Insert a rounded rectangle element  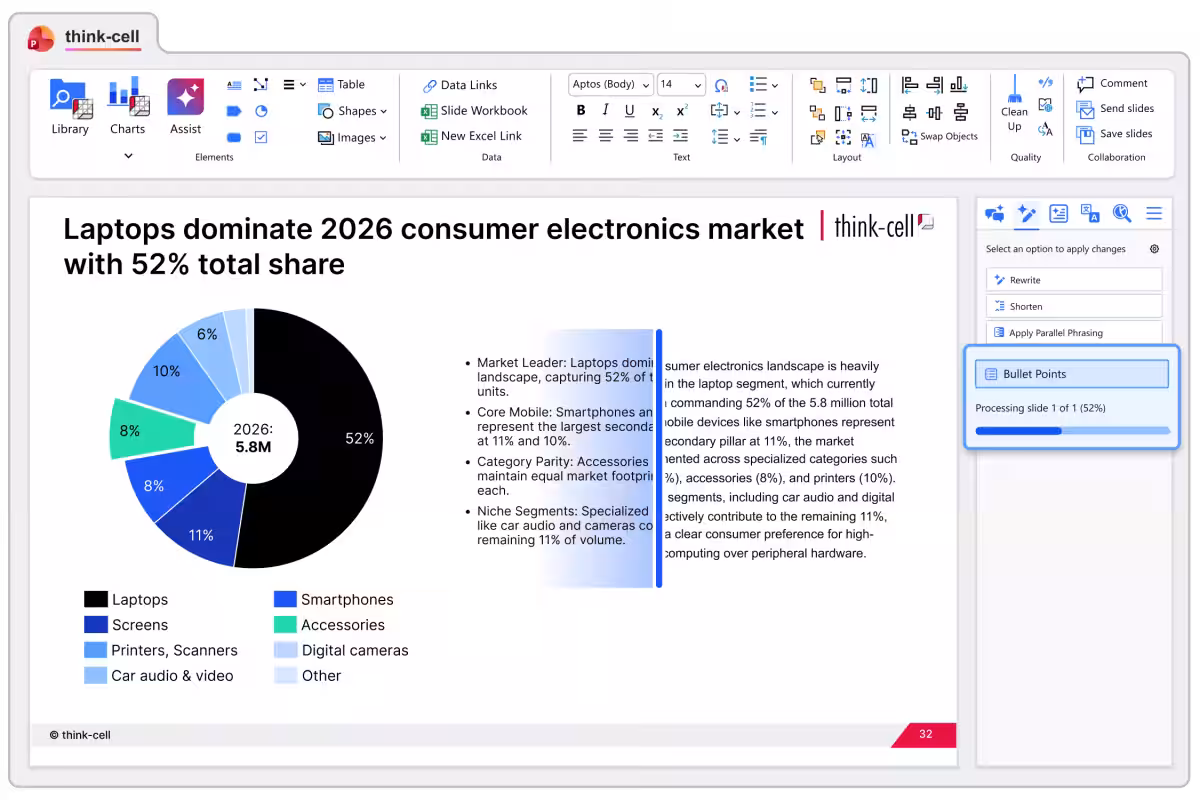point(234,137)
